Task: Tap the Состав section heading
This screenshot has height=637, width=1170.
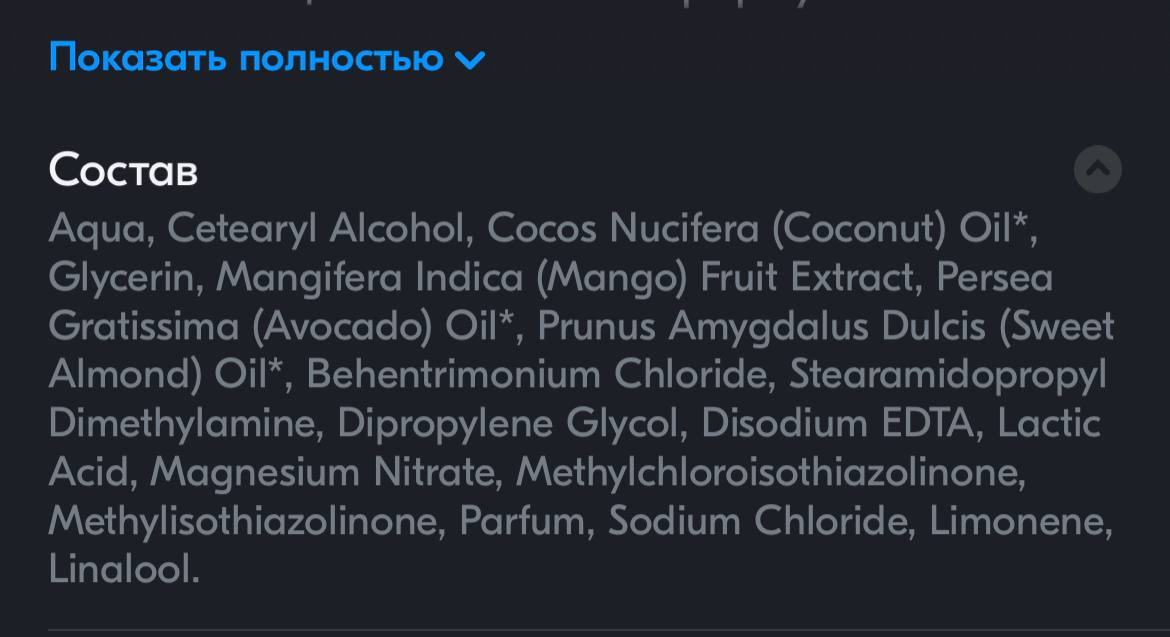Action: click(x=123, y=169)
